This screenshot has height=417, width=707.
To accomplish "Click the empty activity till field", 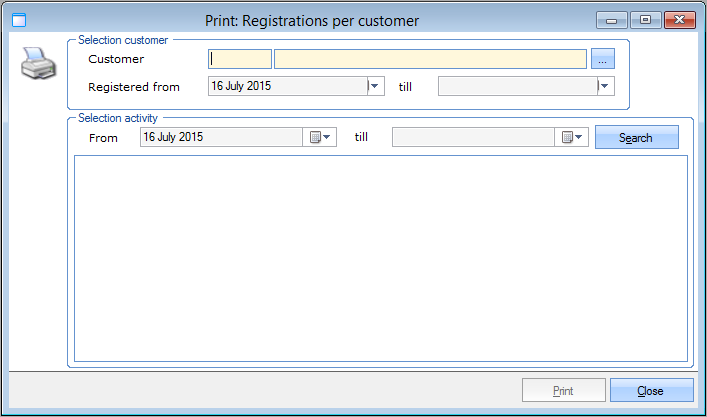I will tap(474, 137).
